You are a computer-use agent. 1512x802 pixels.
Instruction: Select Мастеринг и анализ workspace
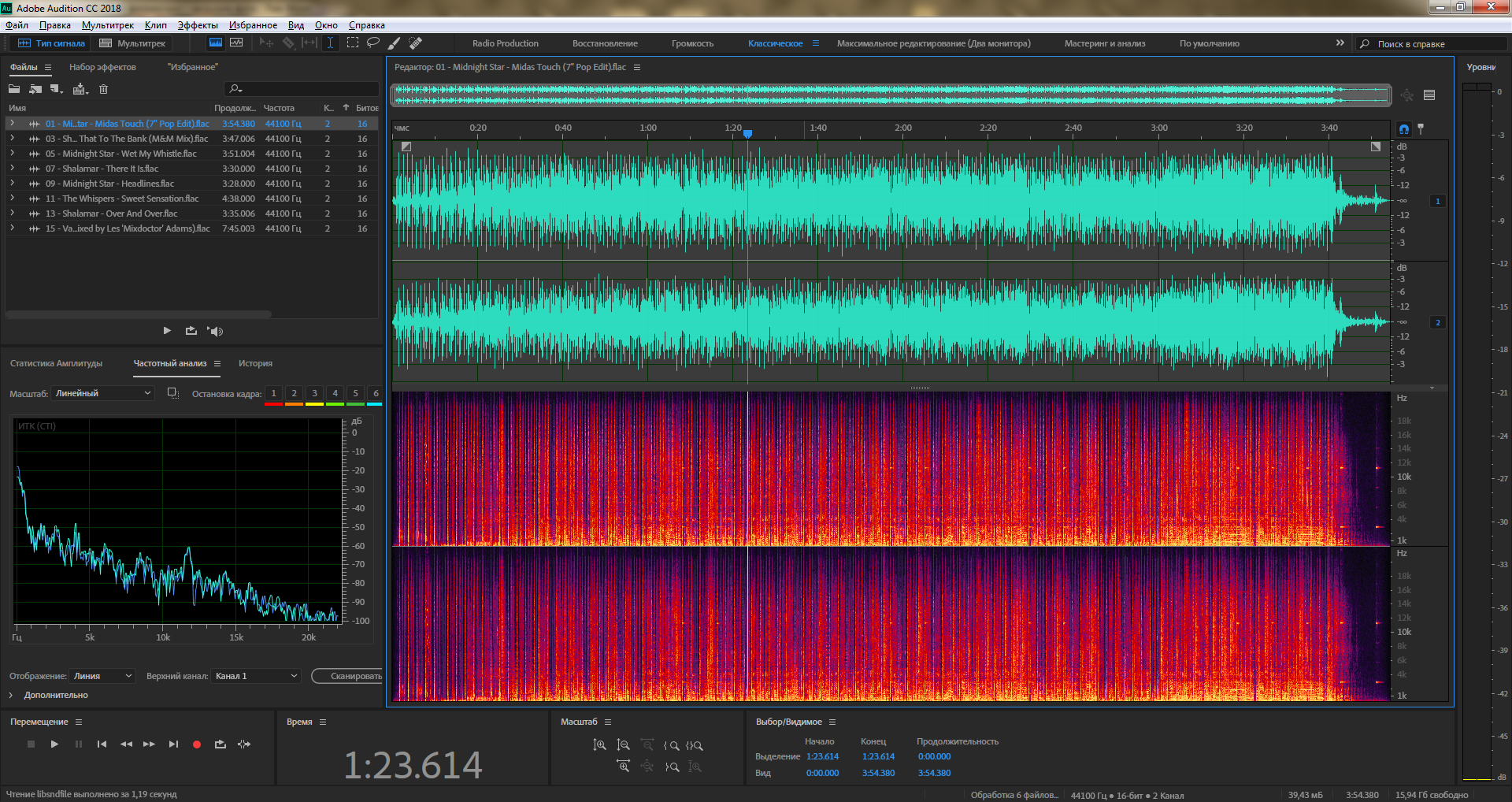click(x=1105, y=43)
